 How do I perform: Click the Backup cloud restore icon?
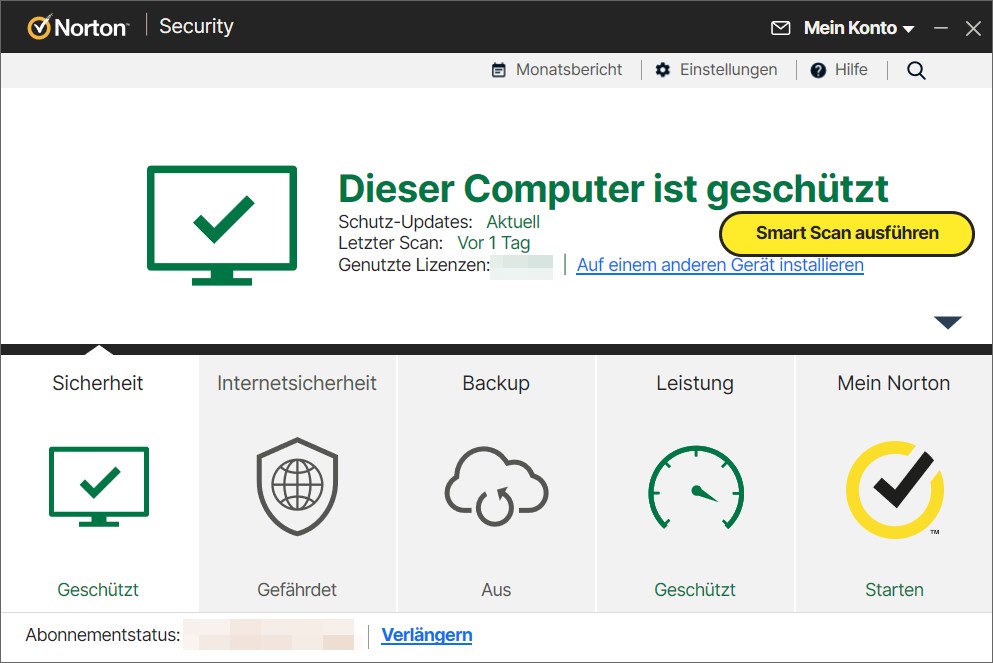tap(496, 486)
